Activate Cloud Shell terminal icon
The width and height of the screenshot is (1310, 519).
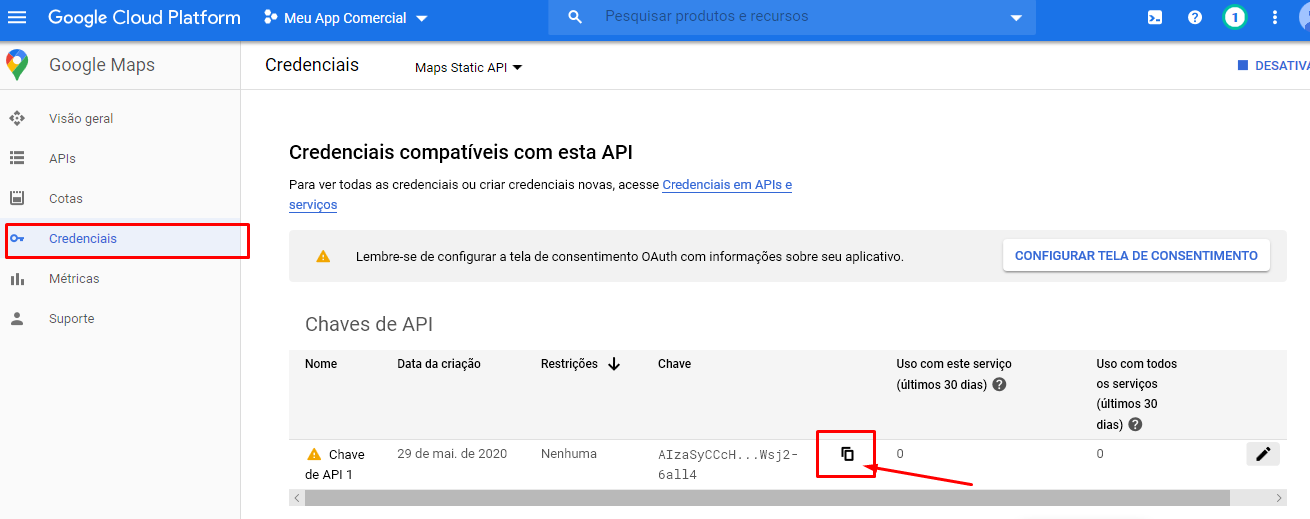click(x=1154, y=17)
